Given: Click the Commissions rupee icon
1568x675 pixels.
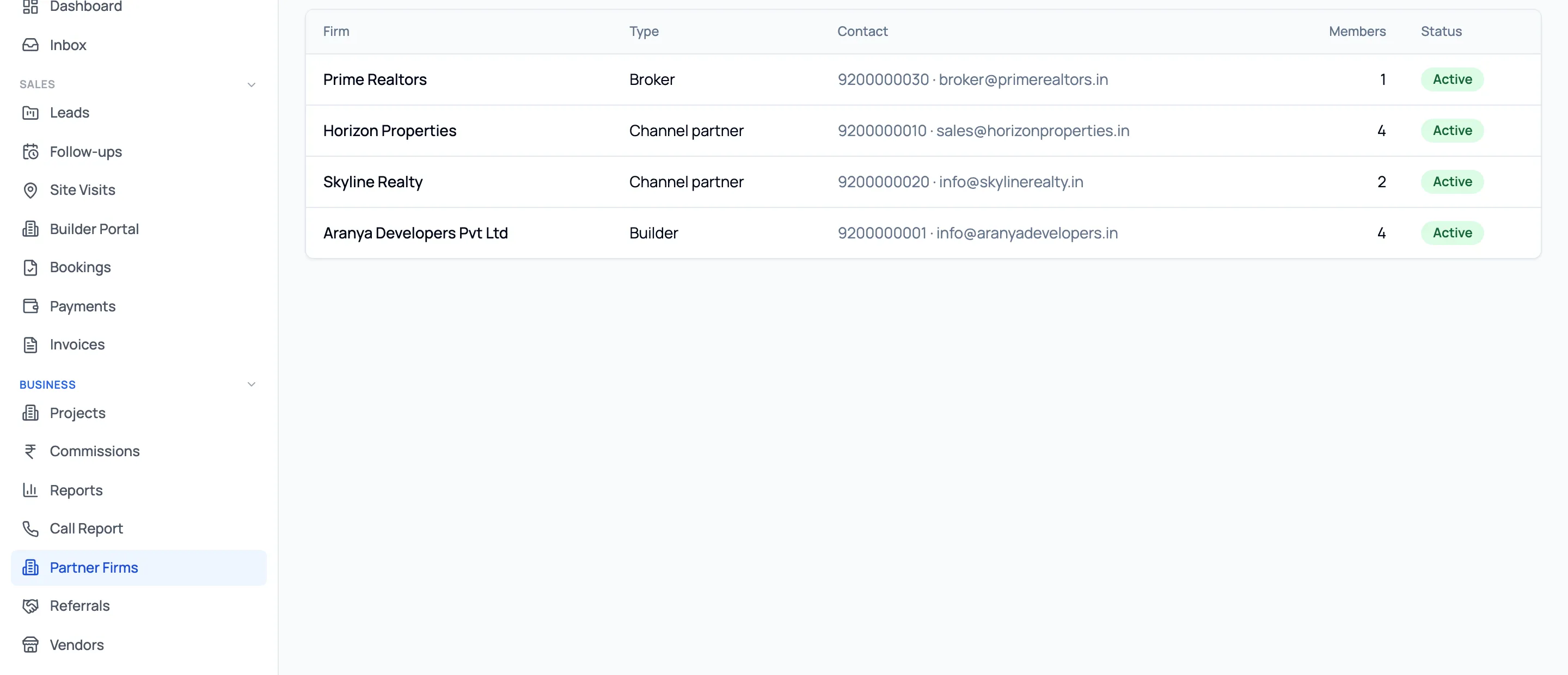Looking at the screenshot, I should pos(30,451).
